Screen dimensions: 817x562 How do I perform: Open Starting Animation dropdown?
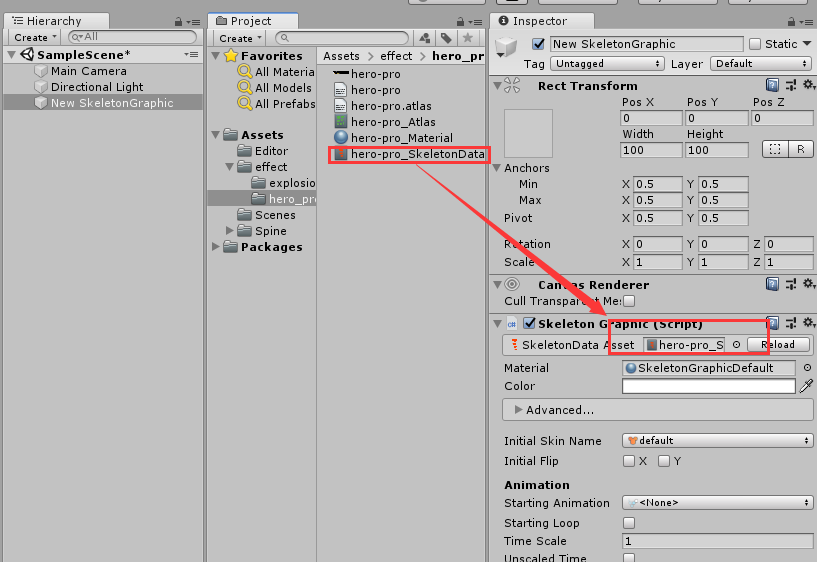[x=717, y=503]
